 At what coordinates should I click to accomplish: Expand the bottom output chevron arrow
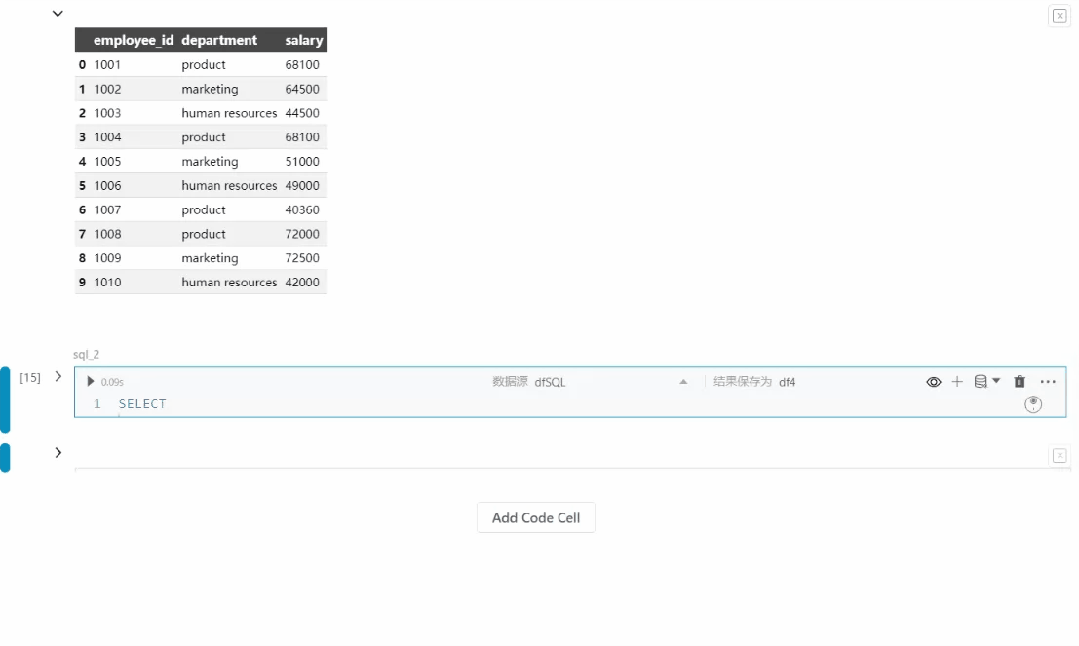(x=58, y=452)
